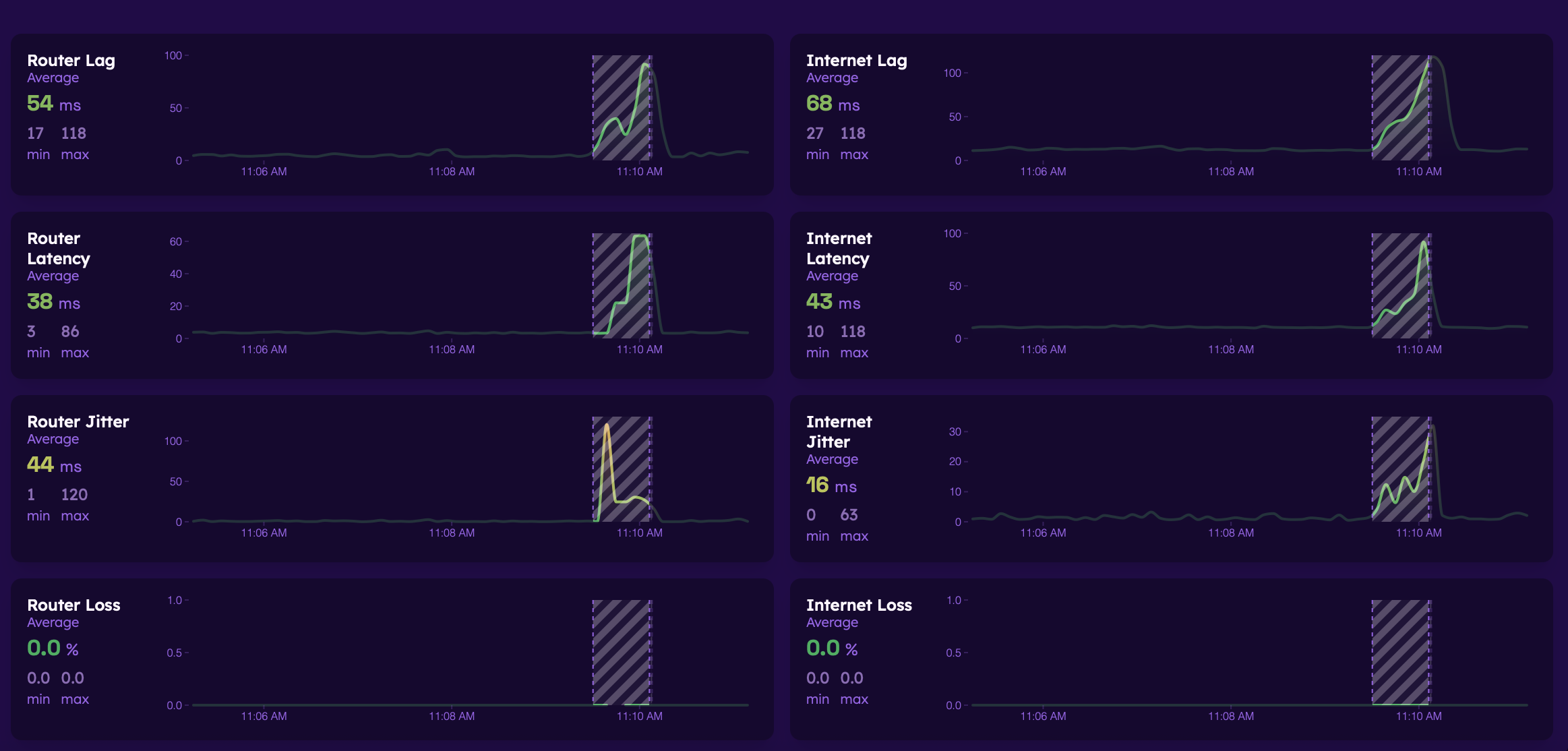Select the 44 ms Router Jitter value

pyautogui.click(x=54, y=464)
